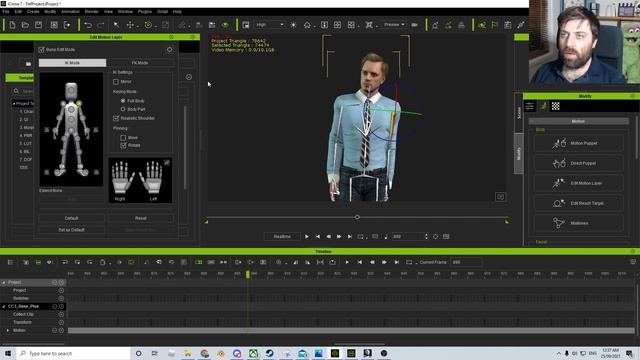Click the Save Project icon
This screenshot has height=360, width=640.
coord(38,25)
